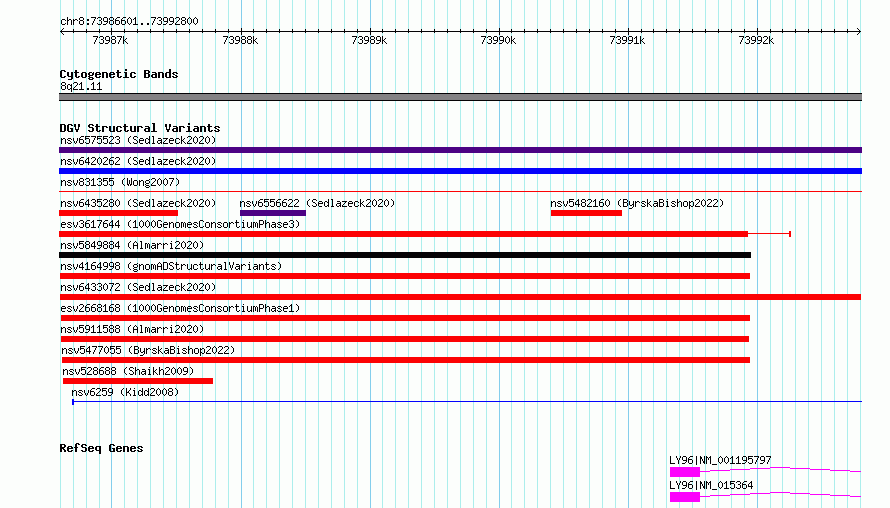890x508 pixels.
Task: Click the nsv5849884 (Almarri2020) label
Action: point(132,245)
